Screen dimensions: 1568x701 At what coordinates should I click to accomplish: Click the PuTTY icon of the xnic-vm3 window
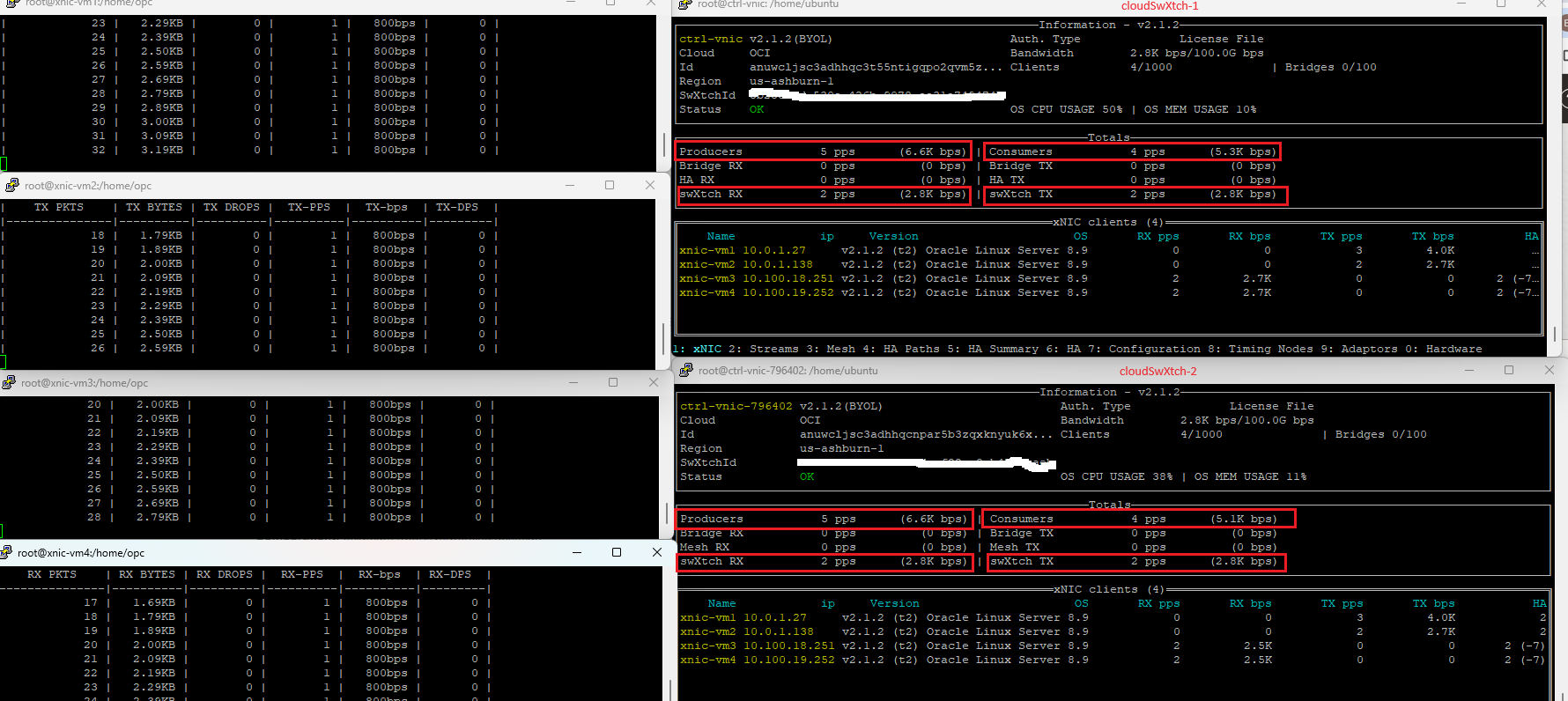9,382
